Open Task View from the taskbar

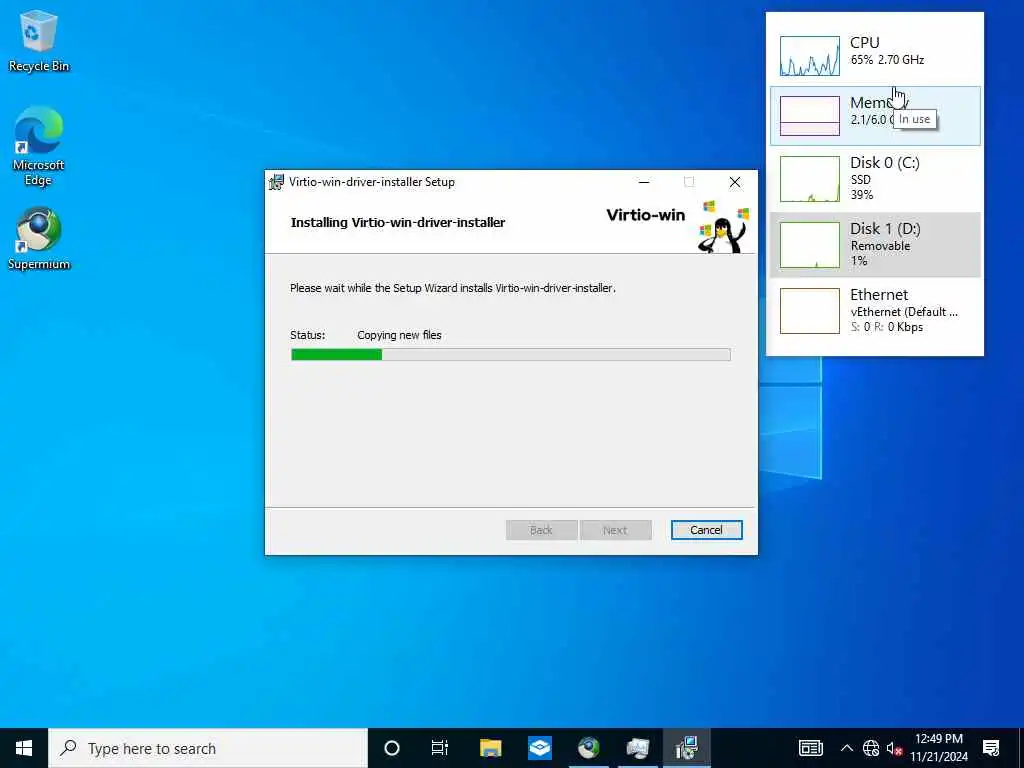[x=440, y=748]
